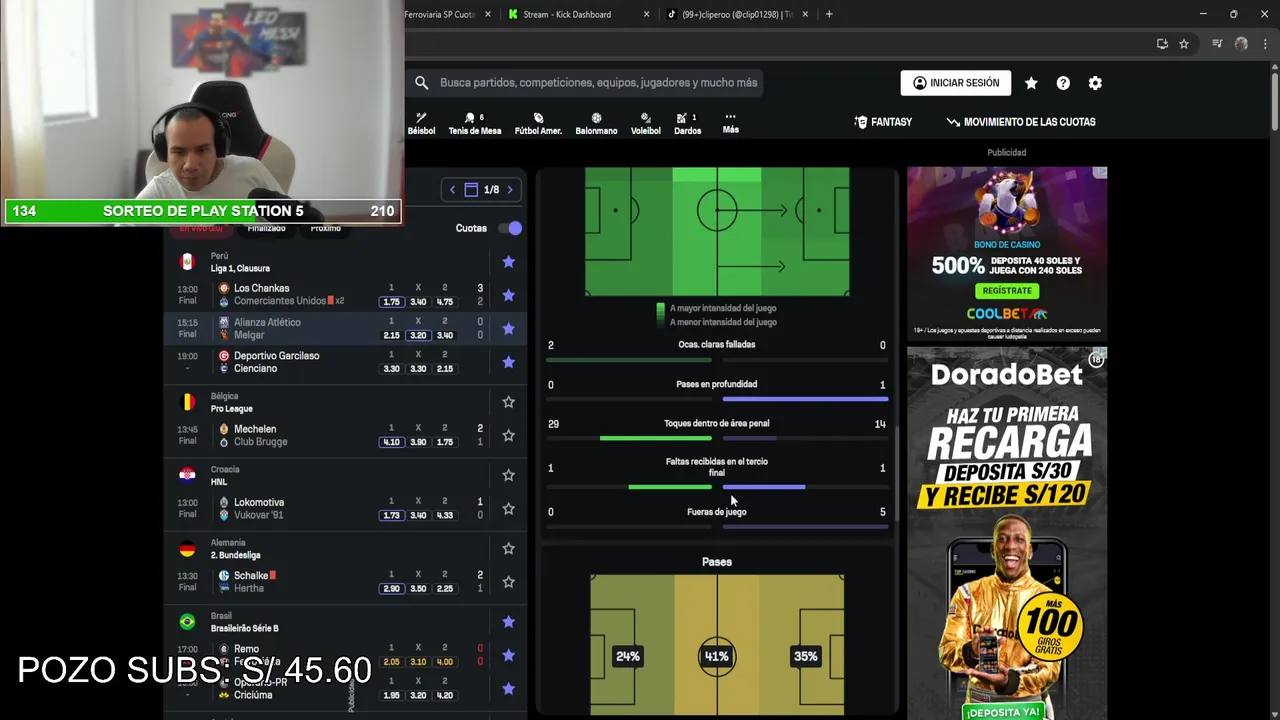The height and width of the screenshot is (720, 1280).
Task: Favorite the Remo match star
Action: [x=508, y=655]
